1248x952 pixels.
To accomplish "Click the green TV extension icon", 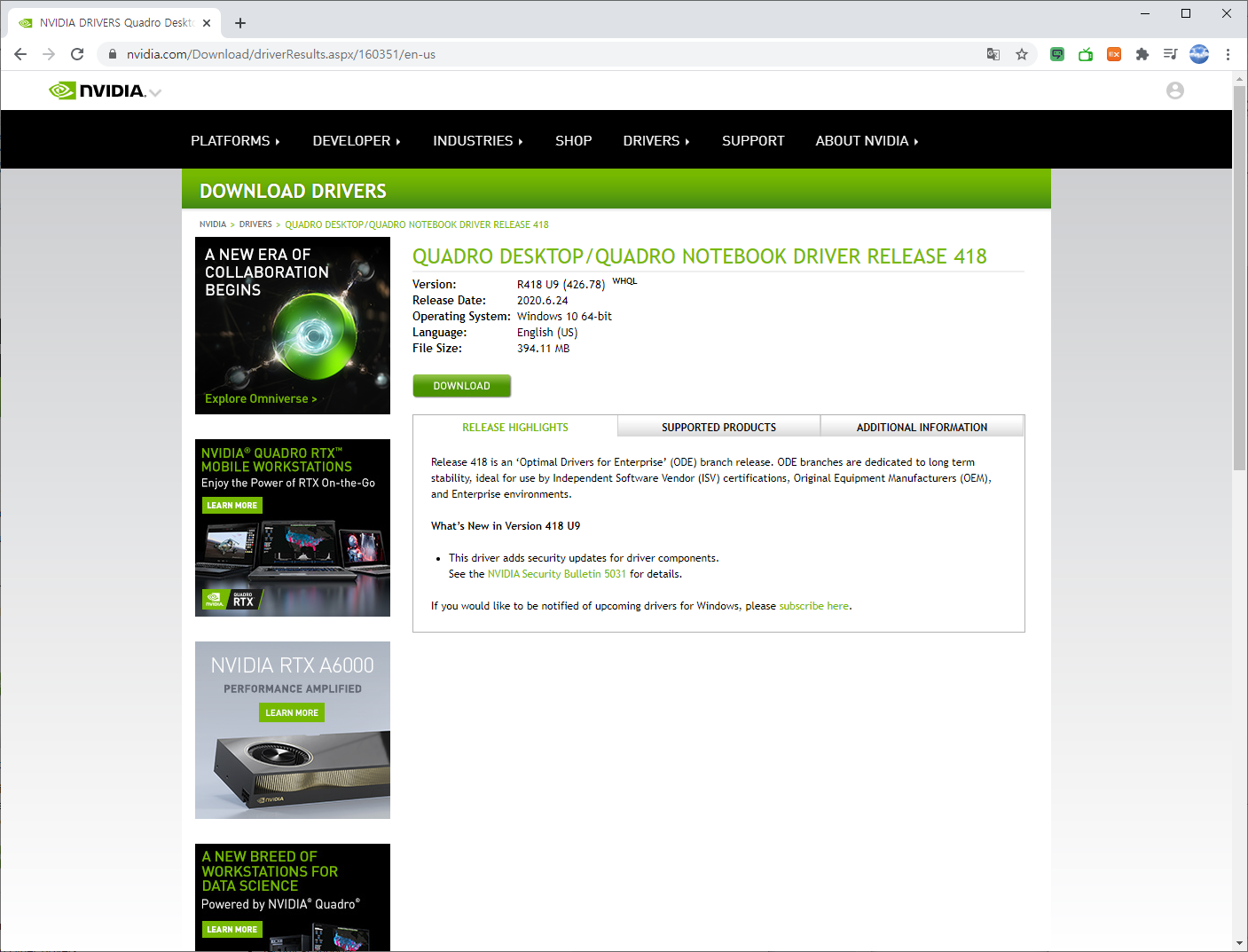I will (x=1086, y=54).
